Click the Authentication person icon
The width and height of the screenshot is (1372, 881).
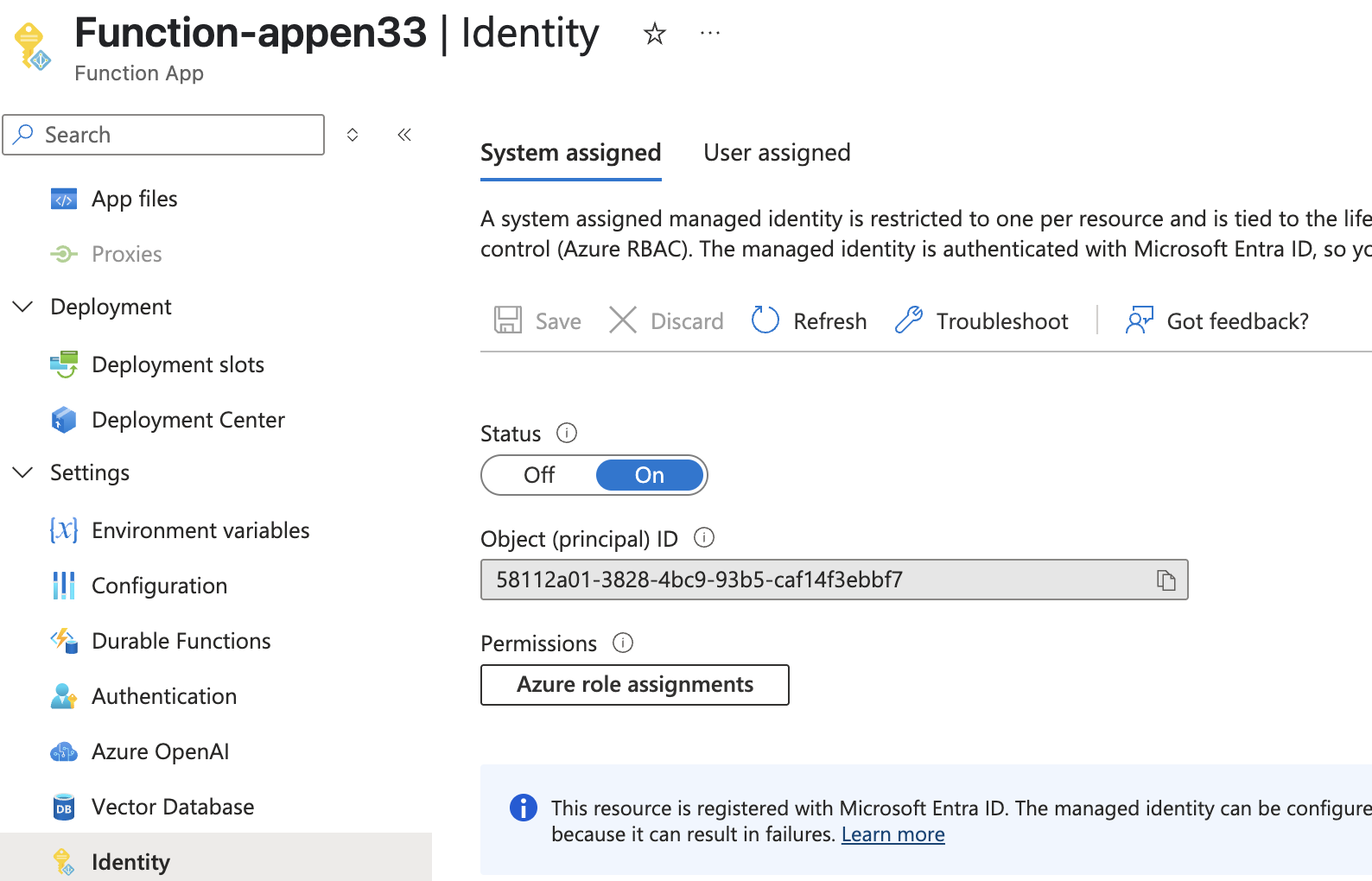click(64, 696)
